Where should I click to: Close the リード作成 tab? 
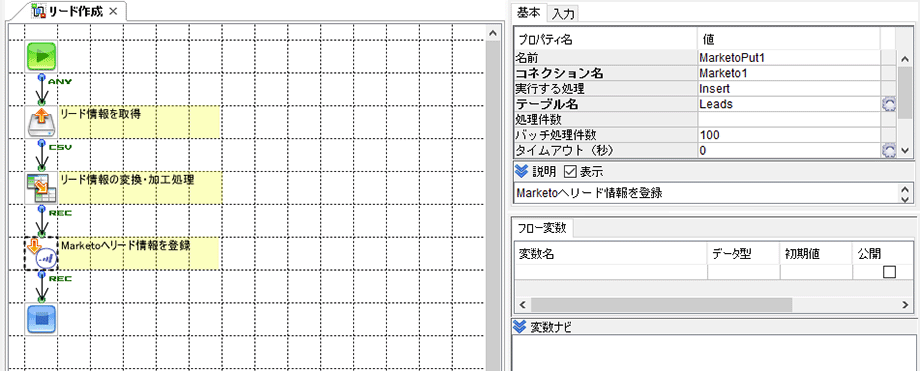(113, 11)
